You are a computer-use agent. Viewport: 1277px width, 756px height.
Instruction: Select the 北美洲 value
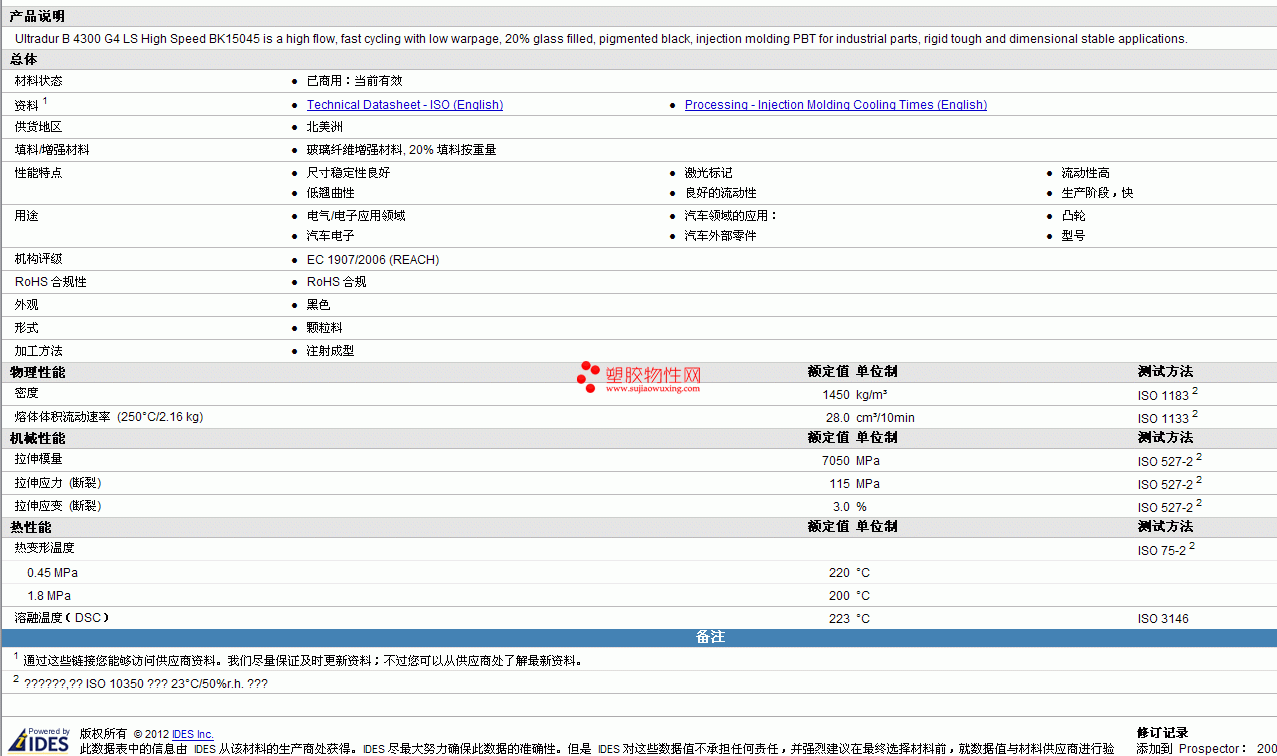coord(325,127)
